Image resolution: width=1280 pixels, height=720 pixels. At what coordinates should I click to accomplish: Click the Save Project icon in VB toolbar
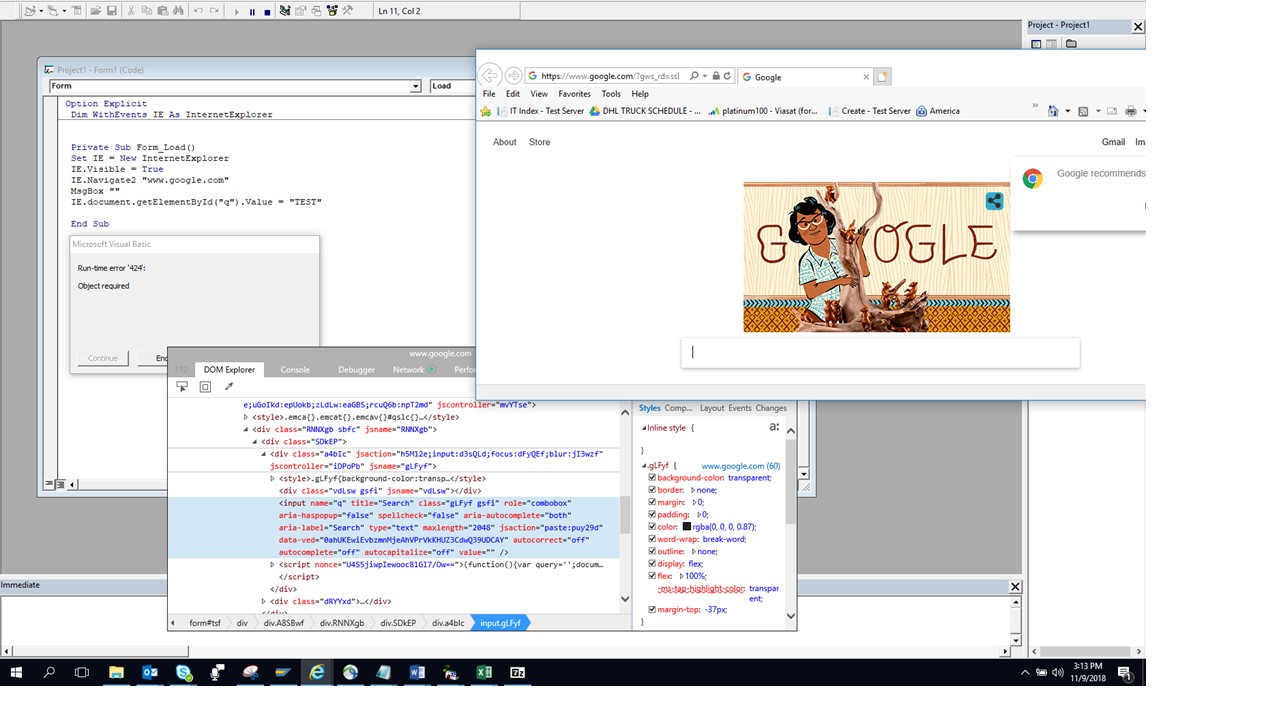(x=112, y=11)
